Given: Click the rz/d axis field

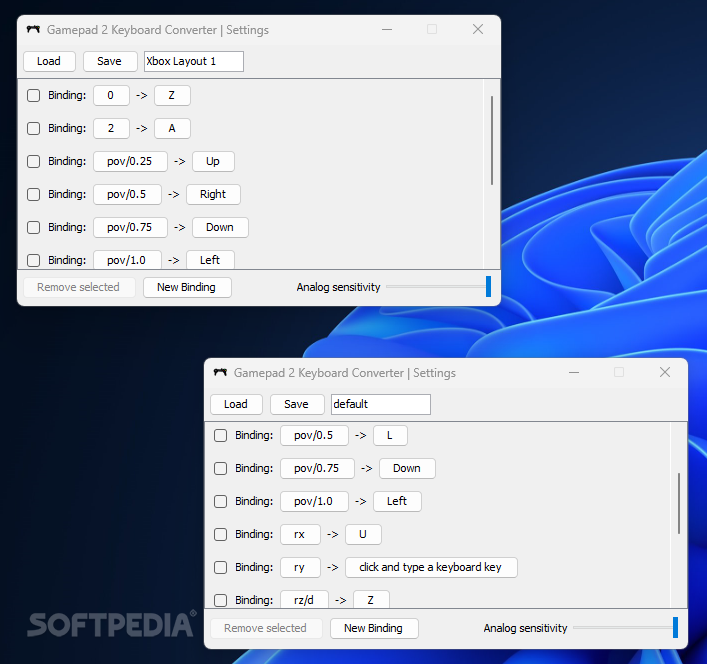Looking at the screenshot, I should [x=304, y=600].
